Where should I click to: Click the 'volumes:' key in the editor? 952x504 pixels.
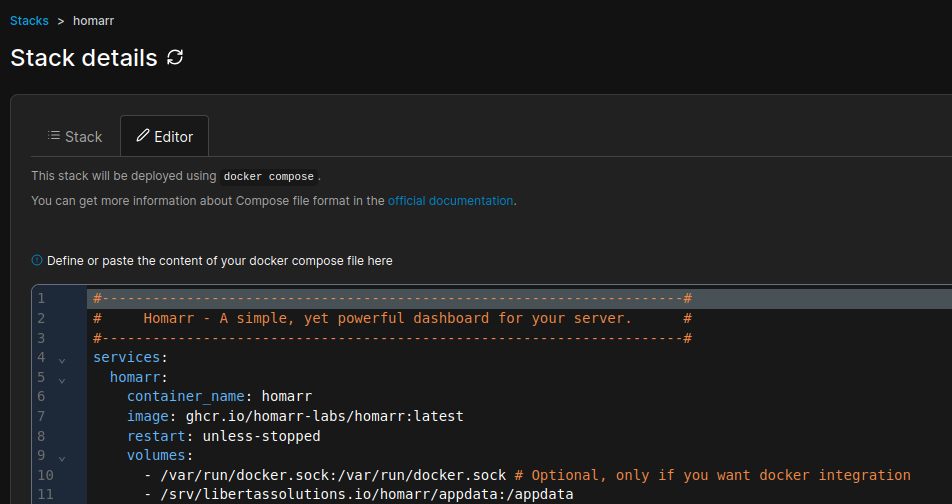(160, 455)
